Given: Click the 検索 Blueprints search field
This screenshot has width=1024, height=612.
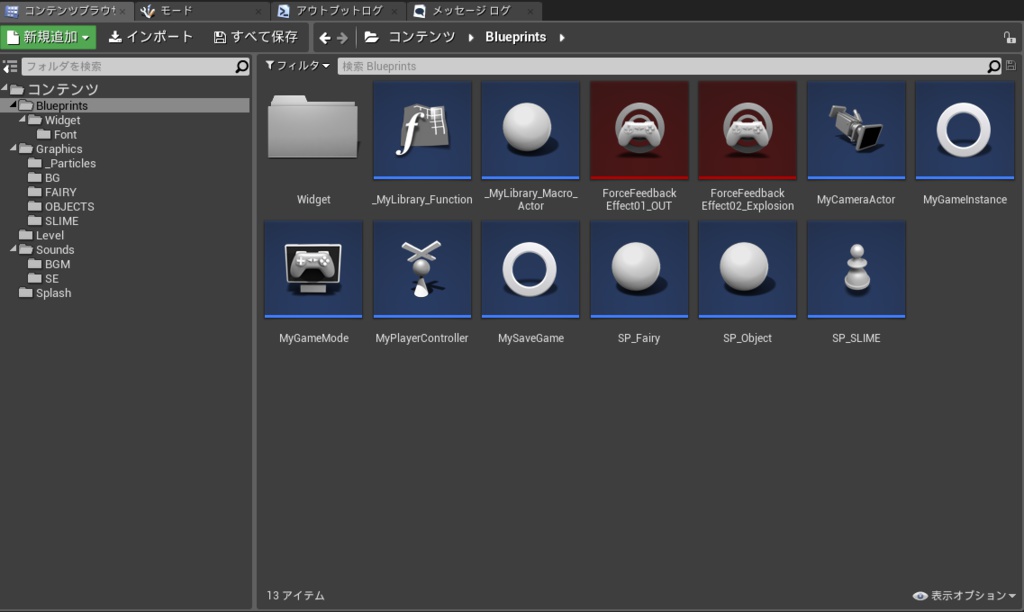Looking at the screenshot, I should tap(660, 67).
